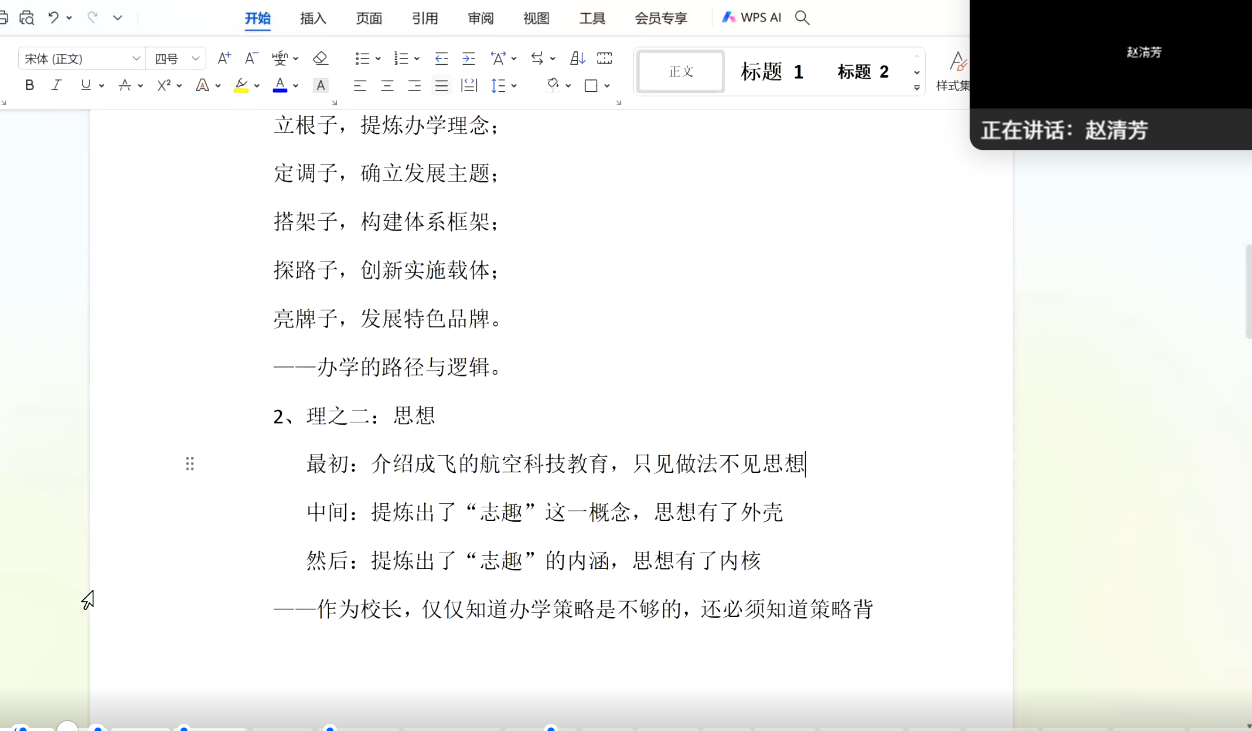Open line spacing options
Image resolution: width=1252 pixels, height=731 pixels.
pos(499,86)
